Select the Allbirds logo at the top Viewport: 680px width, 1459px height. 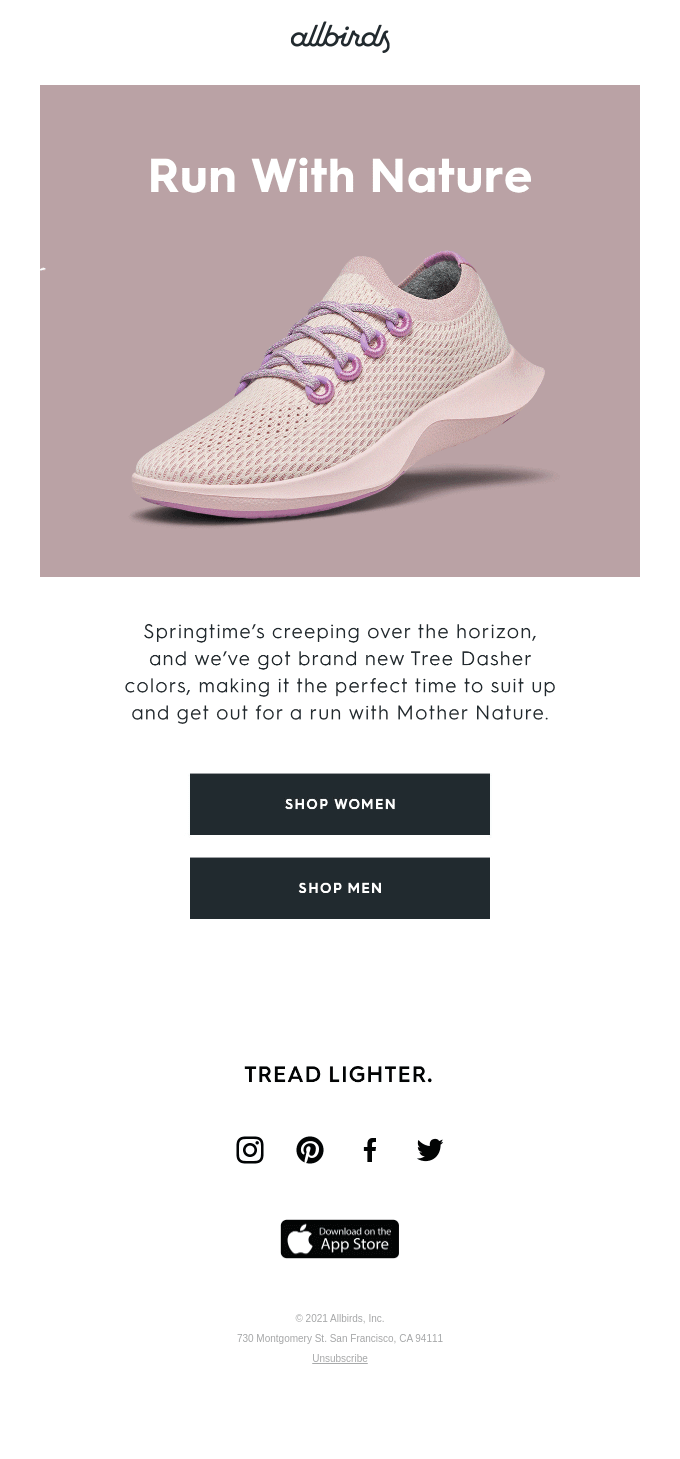[x=339, y=38]
